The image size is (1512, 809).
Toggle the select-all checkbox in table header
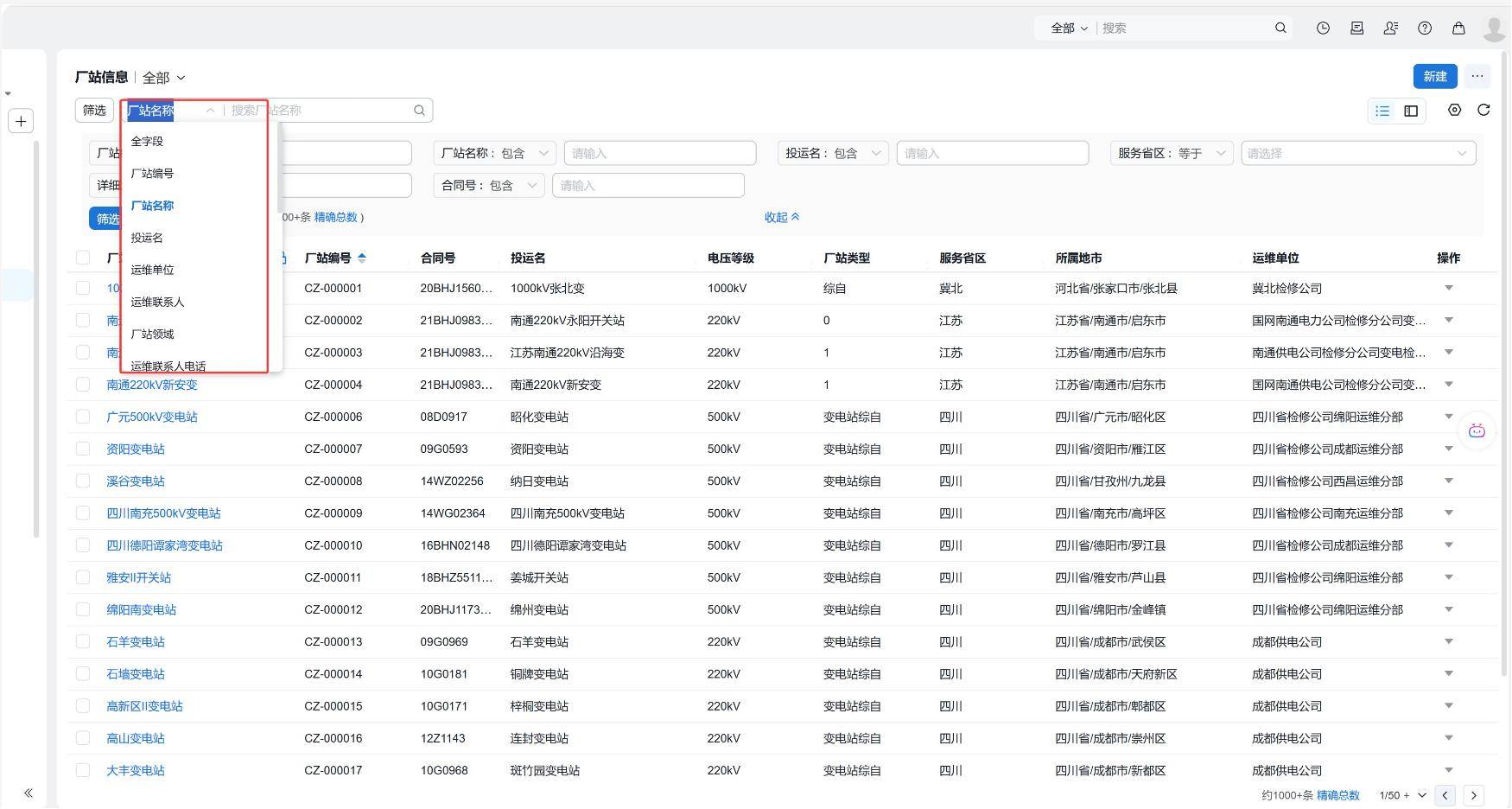[x=83, y=258]
